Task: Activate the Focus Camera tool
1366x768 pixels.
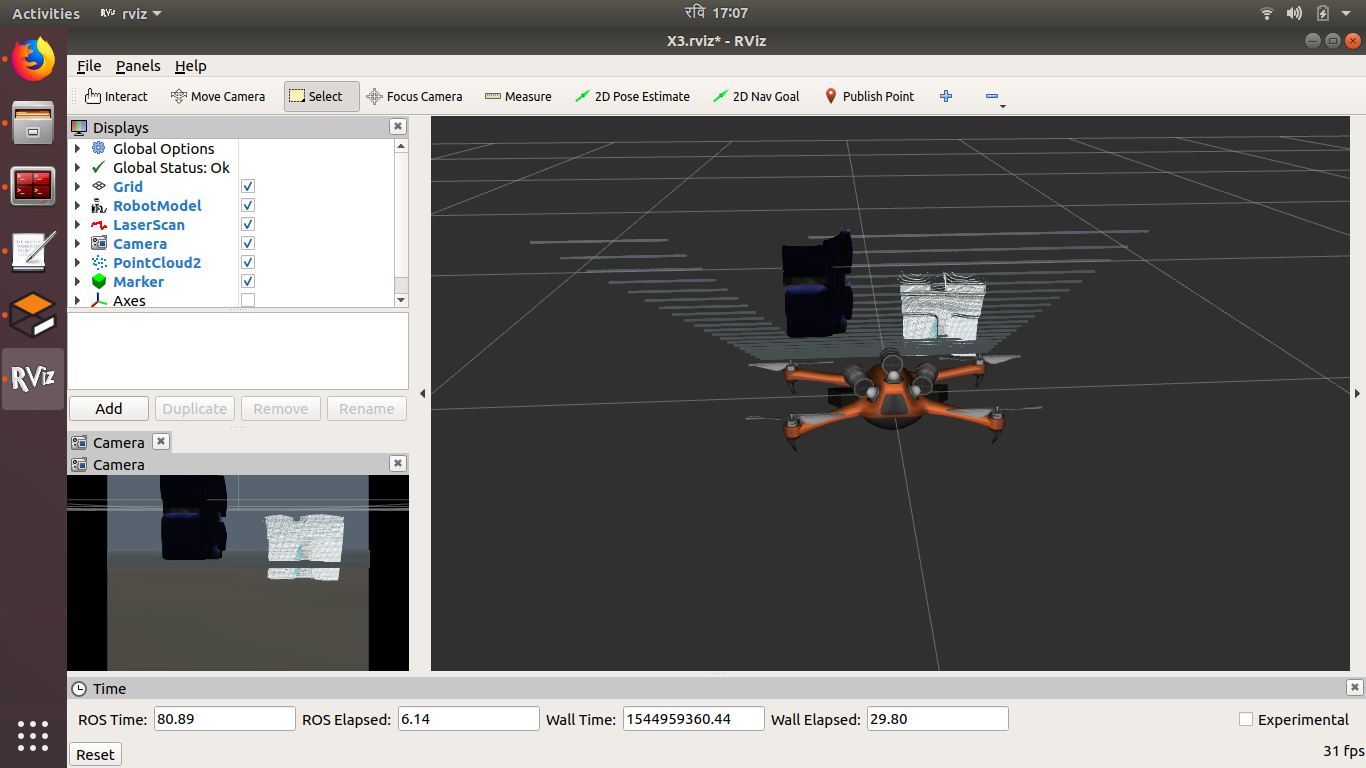Action: click(414, 96)
